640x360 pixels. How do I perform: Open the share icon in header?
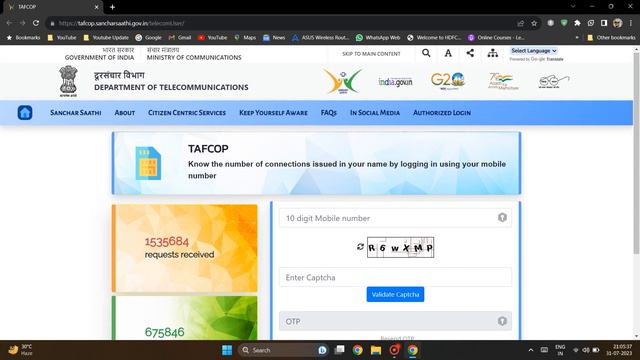(x=470, y=53)
